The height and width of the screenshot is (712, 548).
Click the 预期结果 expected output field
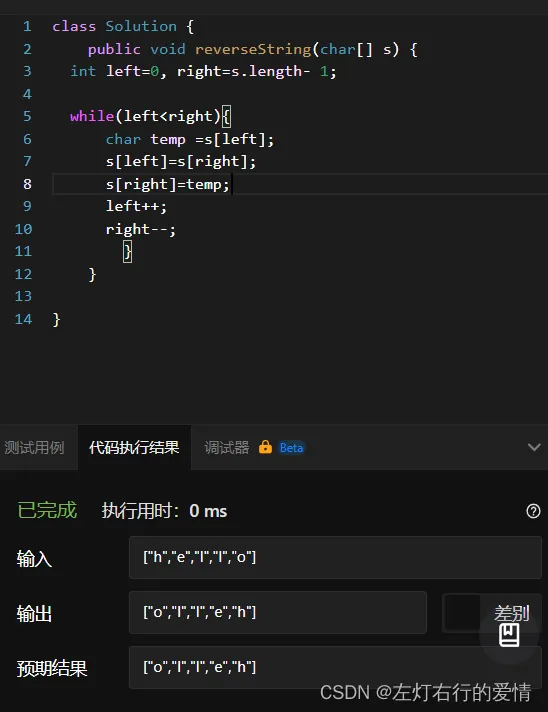(335, 668)
